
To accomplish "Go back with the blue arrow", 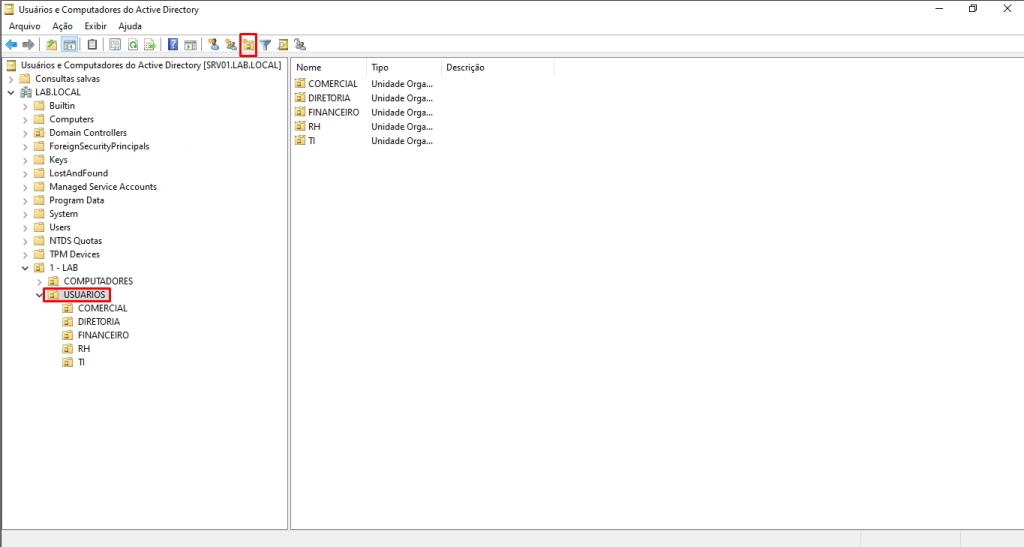I will click(11, 44).
